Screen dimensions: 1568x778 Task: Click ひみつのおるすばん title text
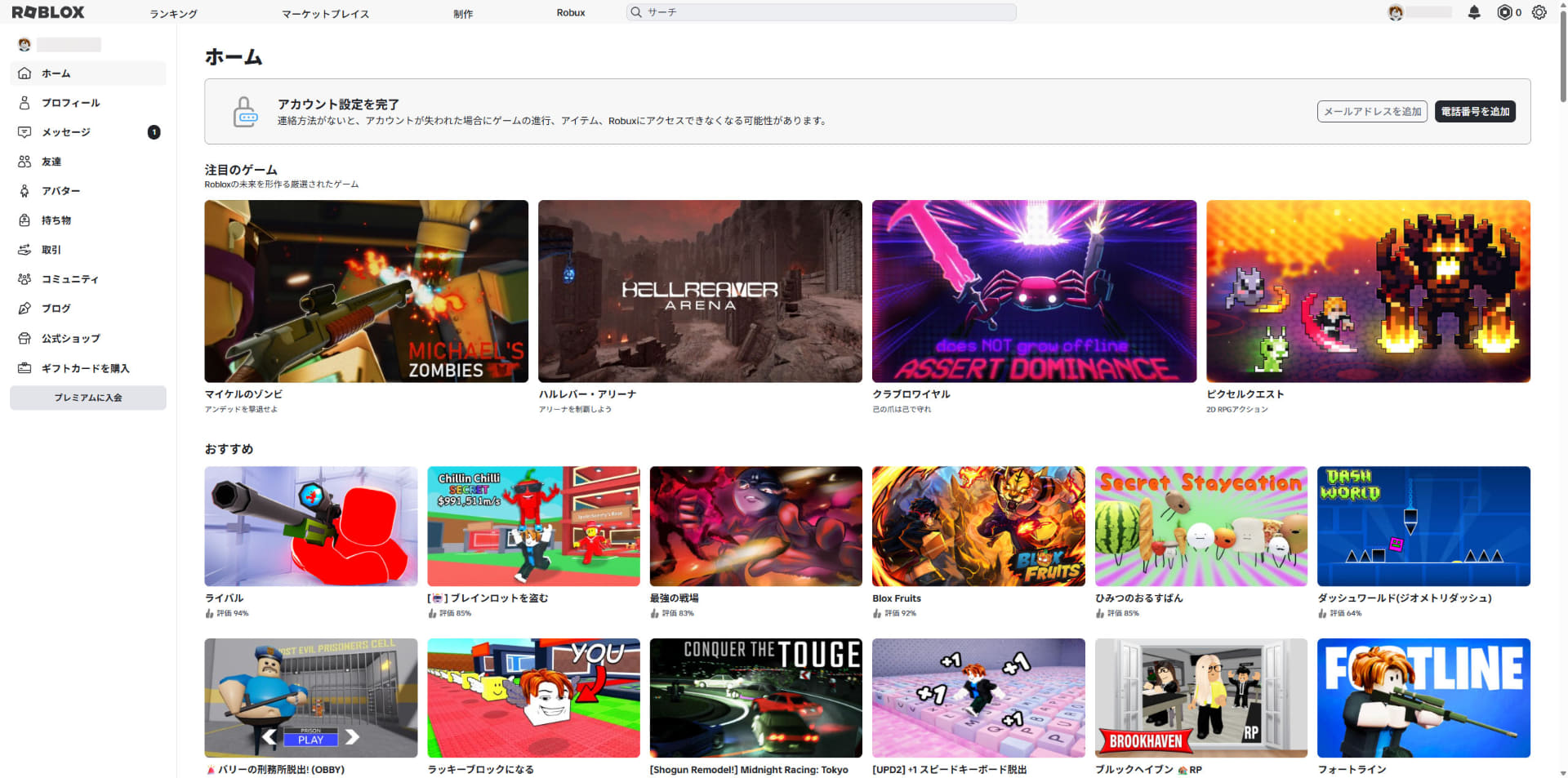point(1138,598)
